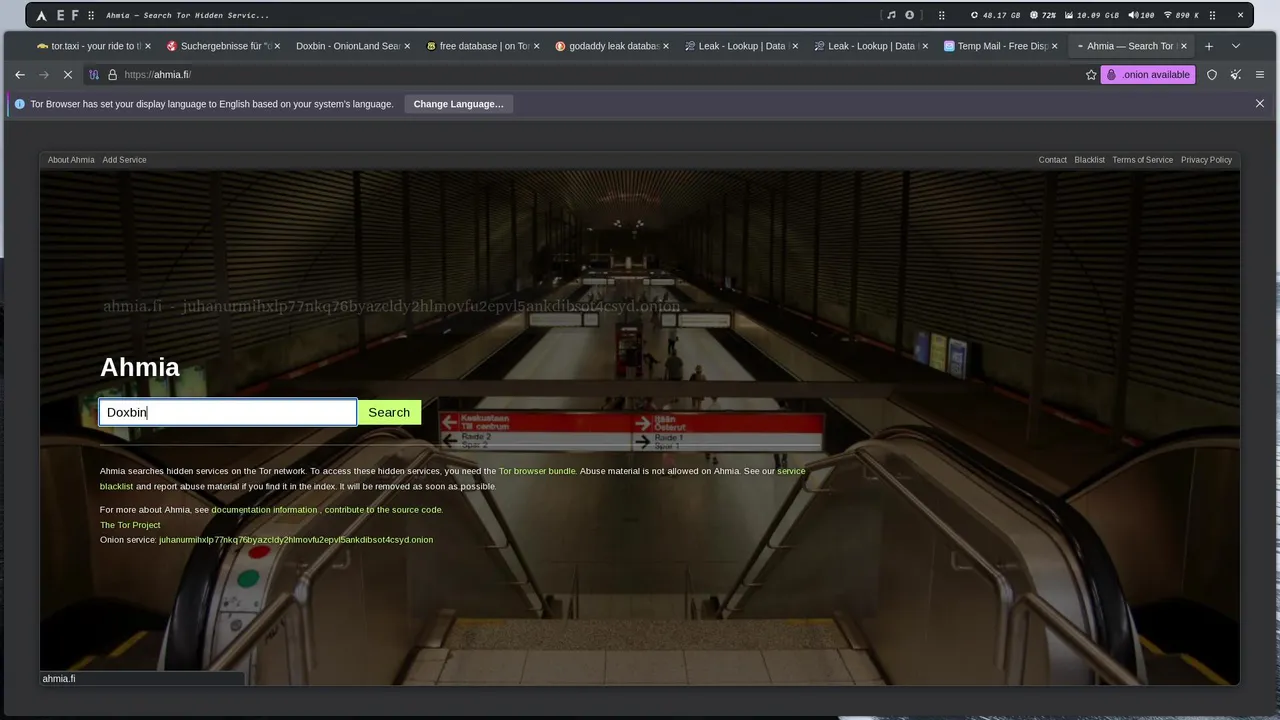Click the wifi 890 K indicator
Screen dimensions: 1280x720
click(1181, 15)
